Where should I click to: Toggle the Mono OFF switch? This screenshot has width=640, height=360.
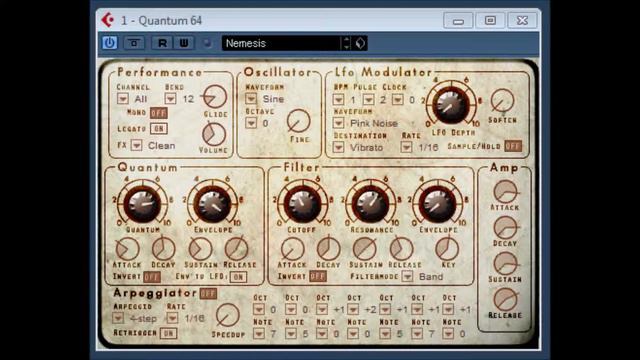pos(158,113)
